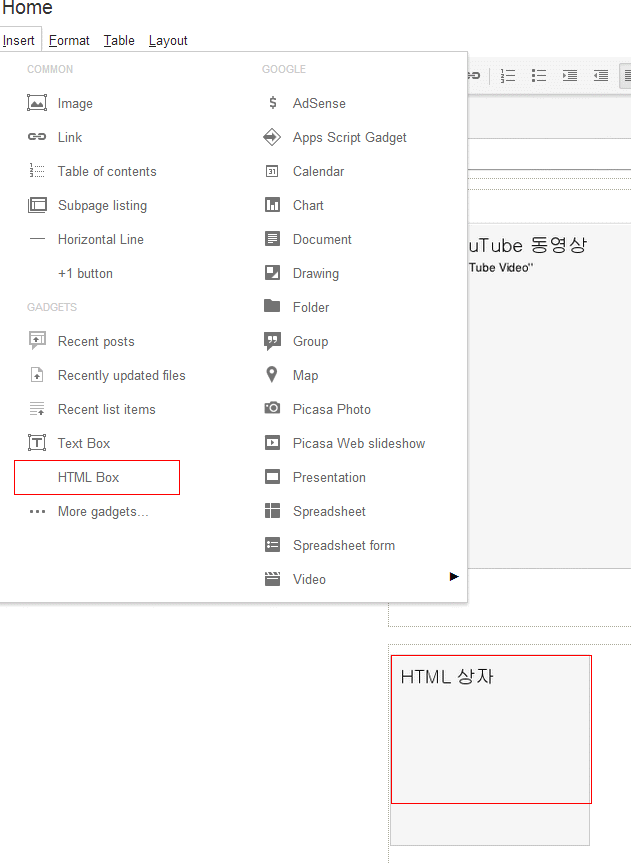
Task: Click the Recently updated files label
Action: 122,375
